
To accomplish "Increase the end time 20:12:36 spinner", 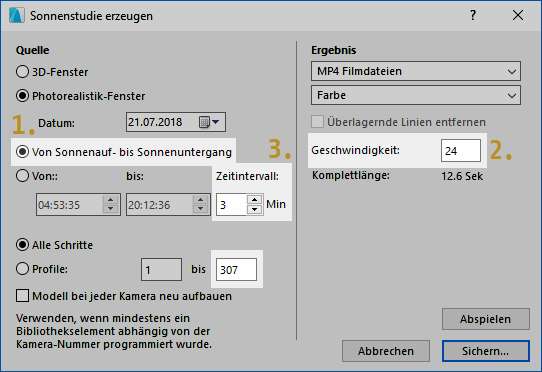I will click(x=200, y=200).
